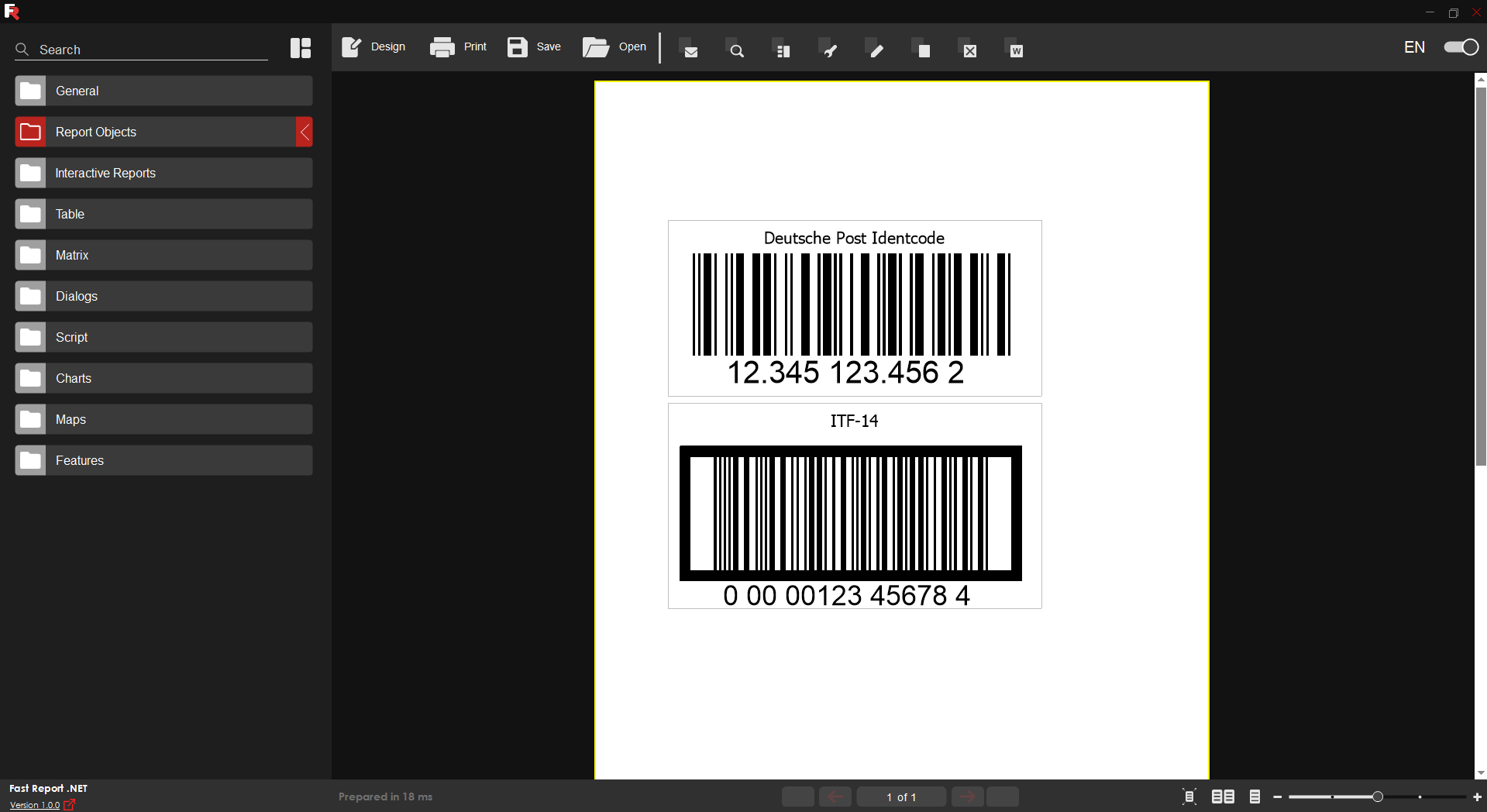Click the Deutsche Post Identcode barcode
This screenshot has width=1487, height=812.
[x=852, y=304]
